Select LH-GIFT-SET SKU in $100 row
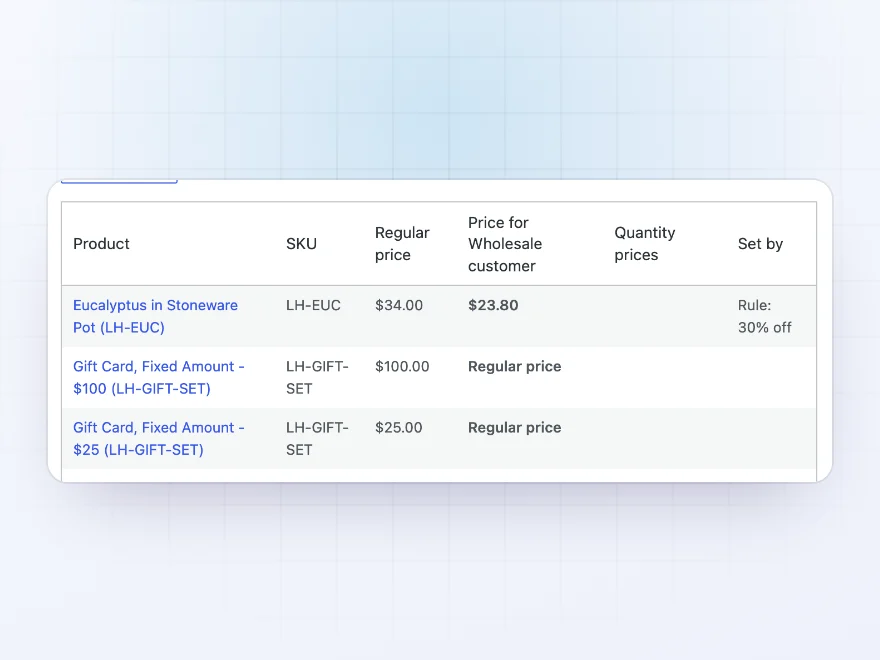Image resolution: width=880 pixels, height=660 pixels. coord(317,378)
